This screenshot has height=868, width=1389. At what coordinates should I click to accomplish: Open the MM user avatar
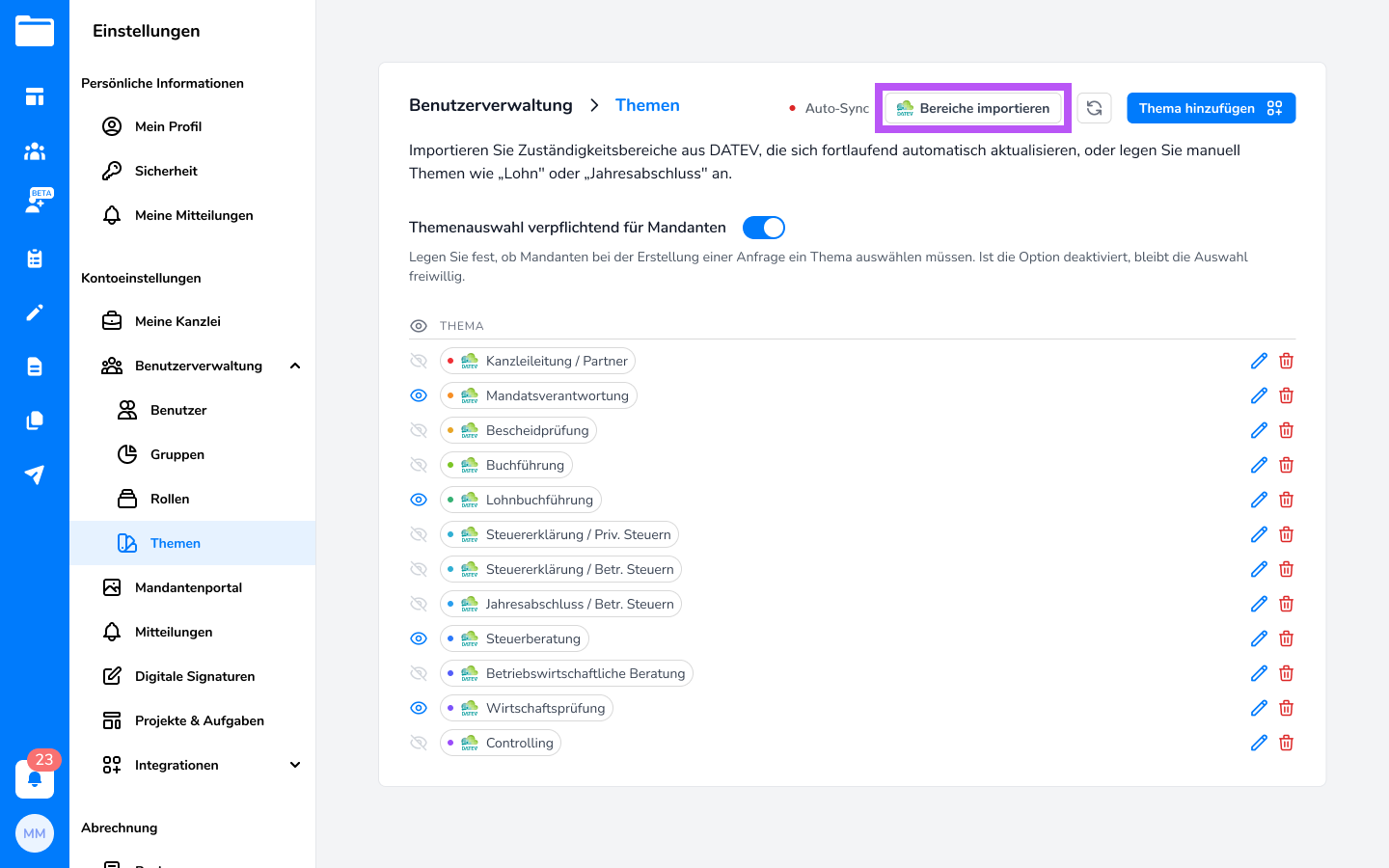click(x=35, y=833)
